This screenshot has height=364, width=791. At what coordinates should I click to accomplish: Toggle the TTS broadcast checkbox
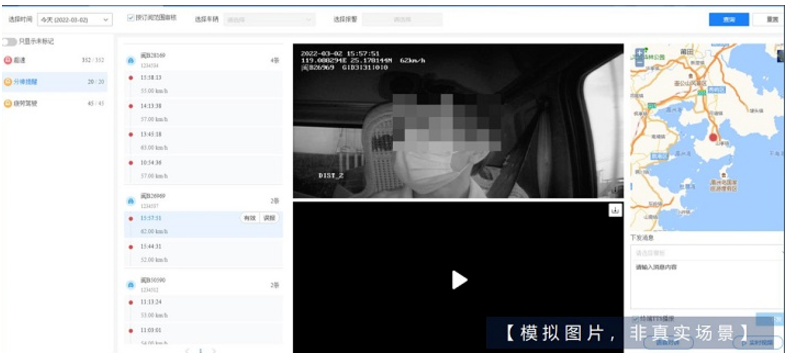tap(636, 319)
